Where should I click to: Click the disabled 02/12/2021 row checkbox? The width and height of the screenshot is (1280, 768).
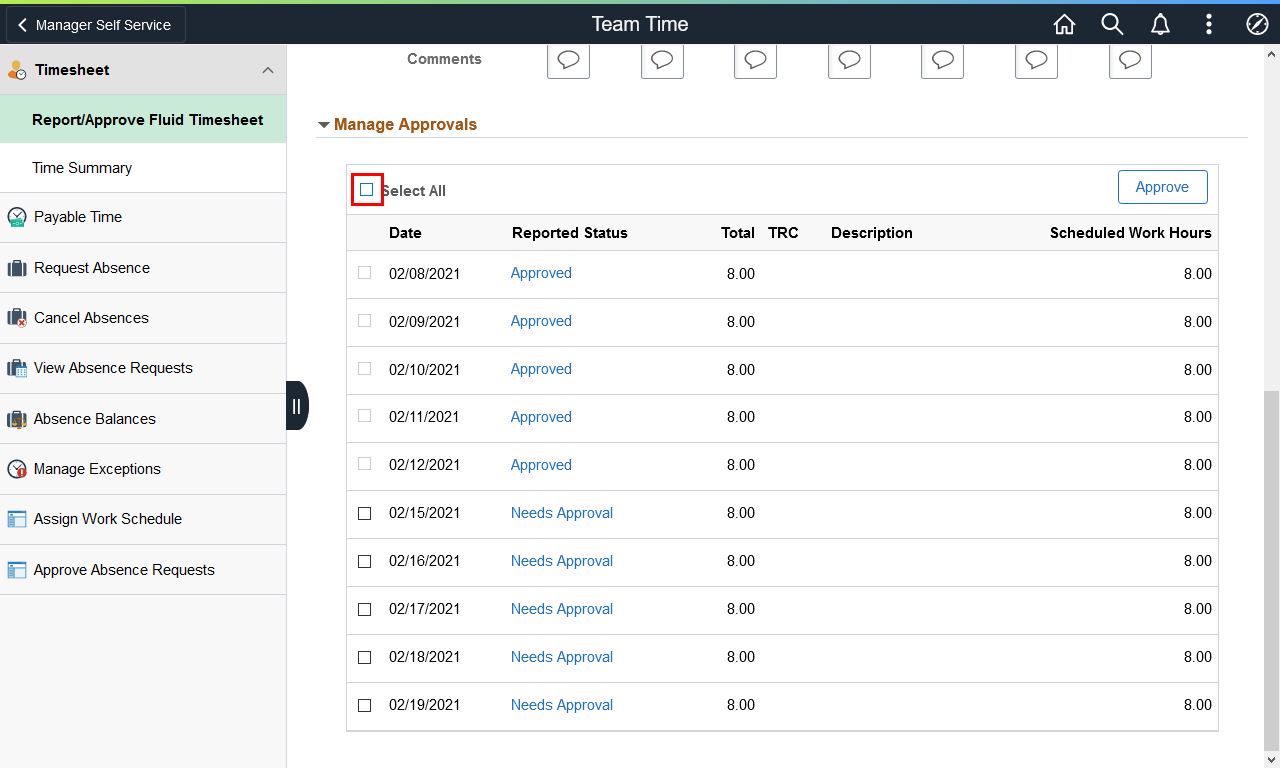[364, 464]
